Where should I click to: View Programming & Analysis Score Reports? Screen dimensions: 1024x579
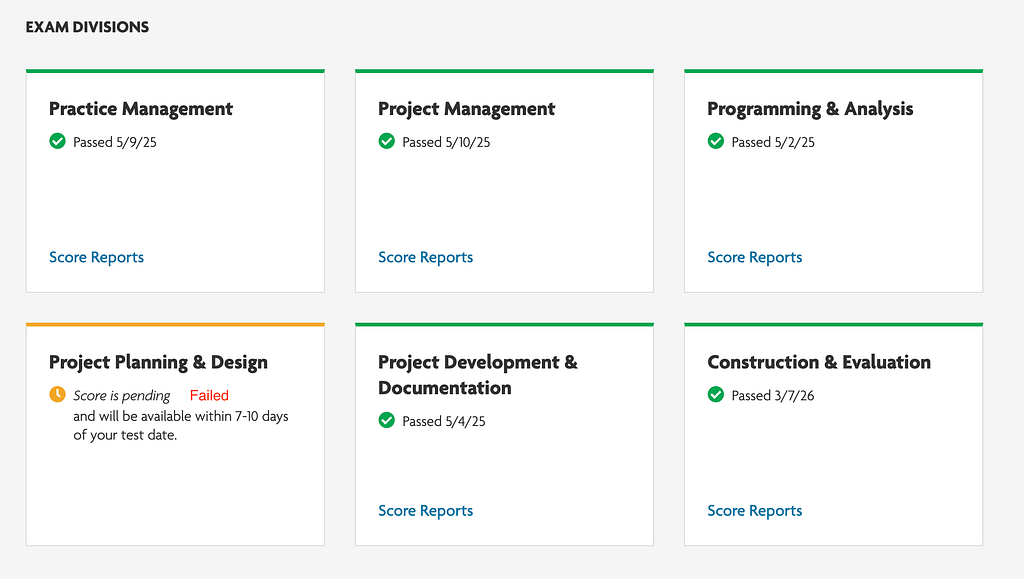[754, 257]
